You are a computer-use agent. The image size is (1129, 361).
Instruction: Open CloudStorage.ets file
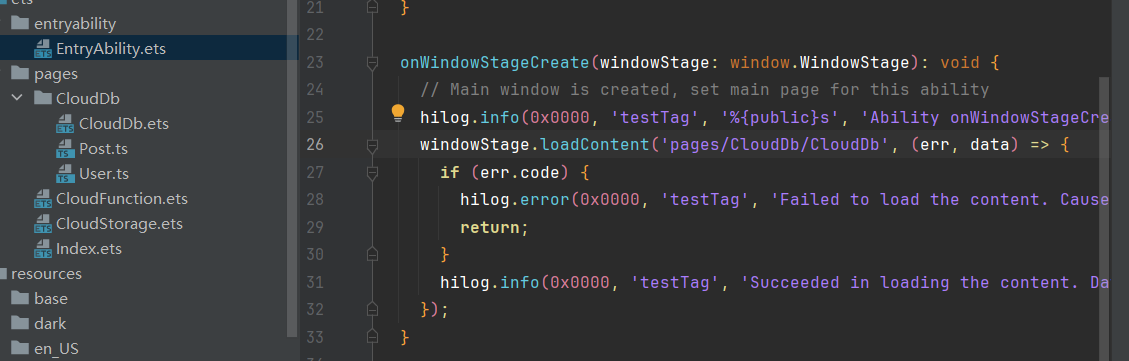tap(120, 223)
